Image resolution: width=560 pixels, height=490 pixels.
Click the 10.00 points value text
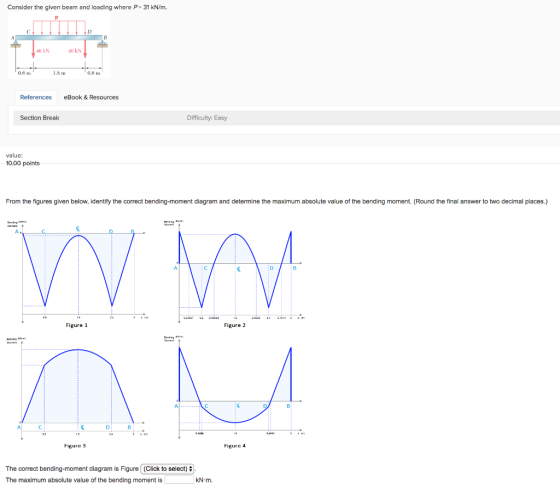pos(23,163)
